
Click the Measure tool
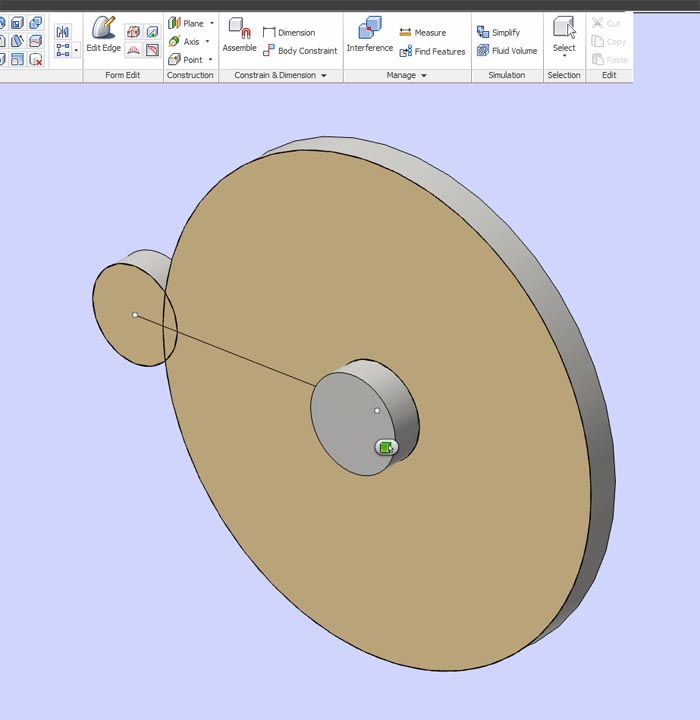pyautogui.click(x=423, y=32)
